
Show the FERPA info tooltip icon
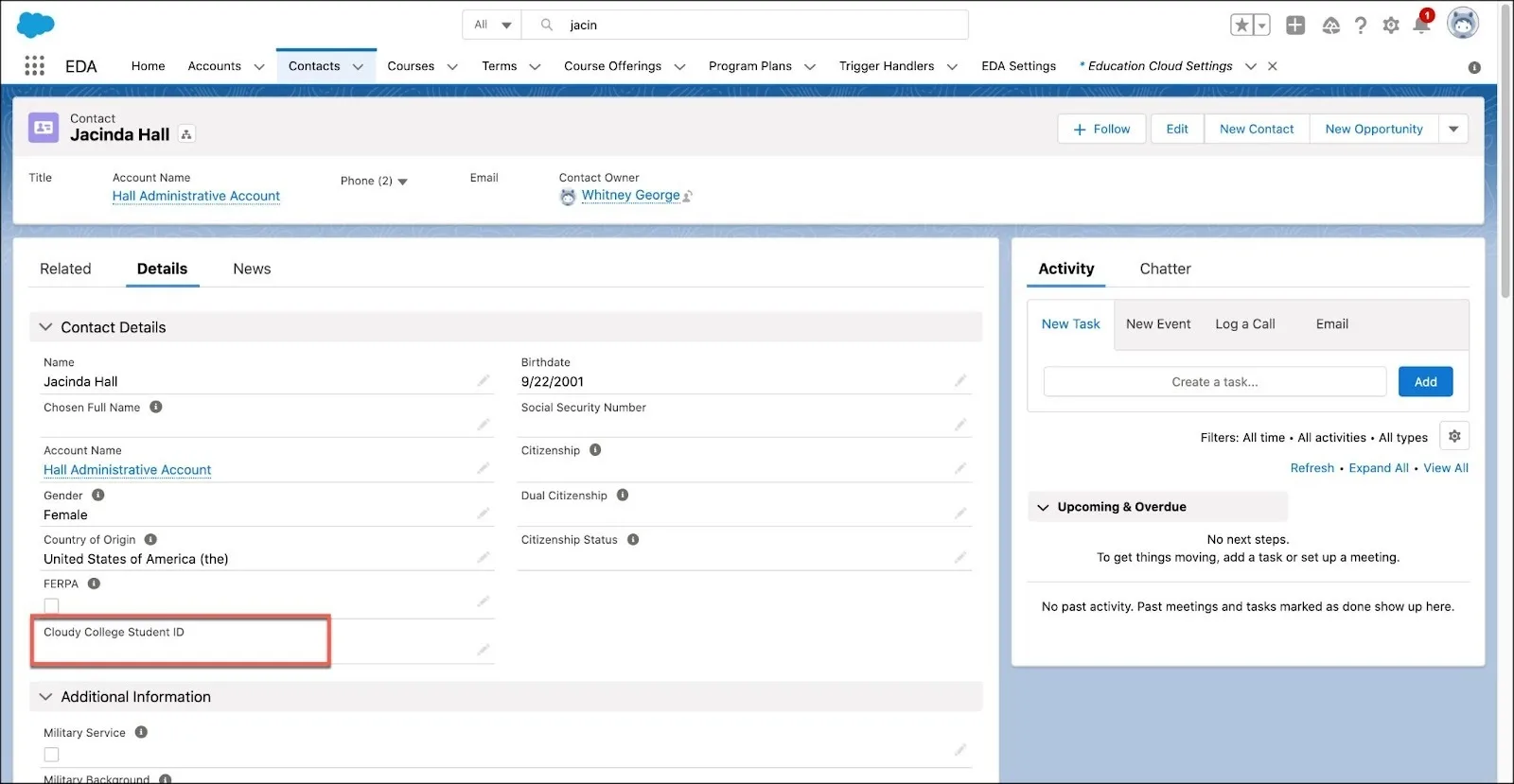(94, 584)
